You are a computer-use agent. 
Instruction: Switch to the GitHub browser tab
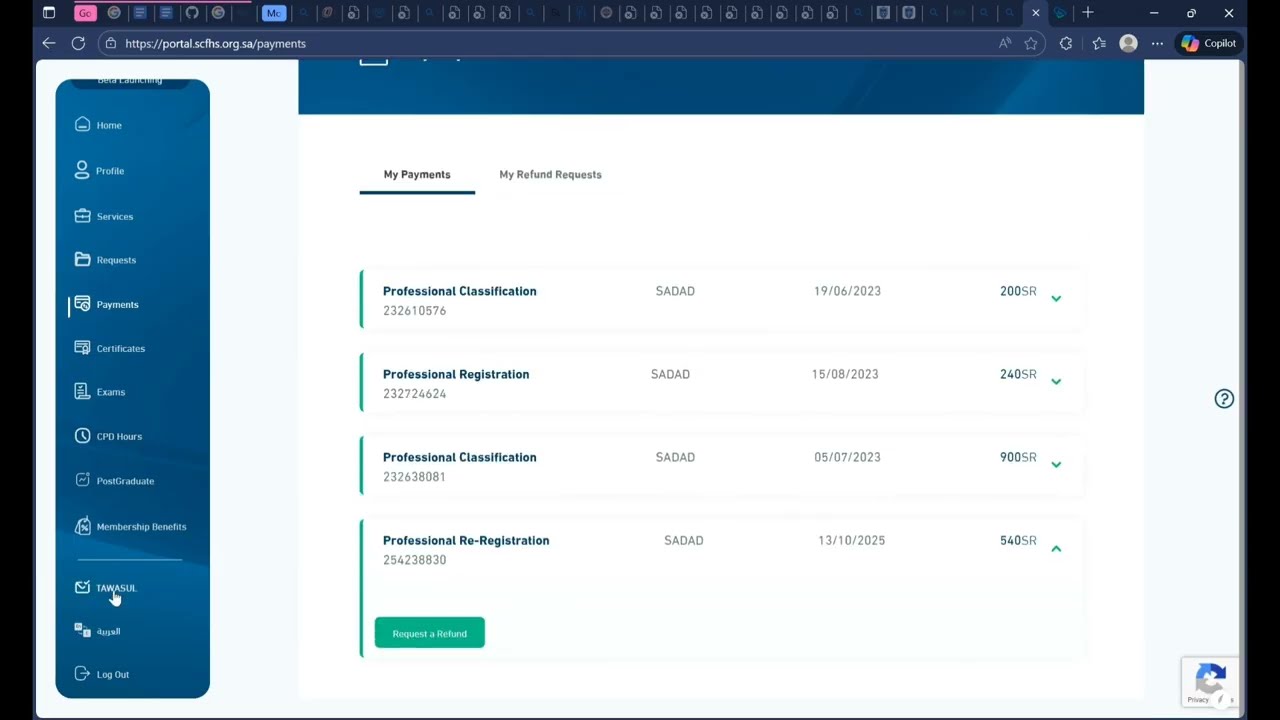[x=192, y=13]
